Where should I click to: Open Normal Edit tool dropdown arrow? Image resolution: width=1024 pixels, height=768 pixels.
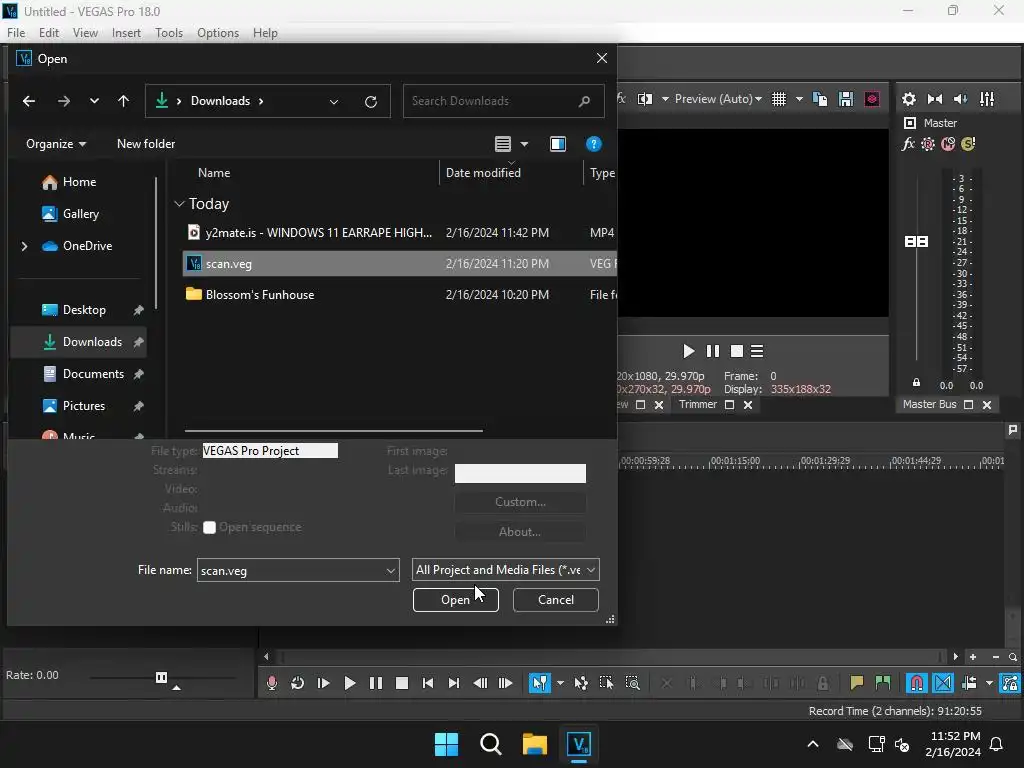[x=560, y=683]
